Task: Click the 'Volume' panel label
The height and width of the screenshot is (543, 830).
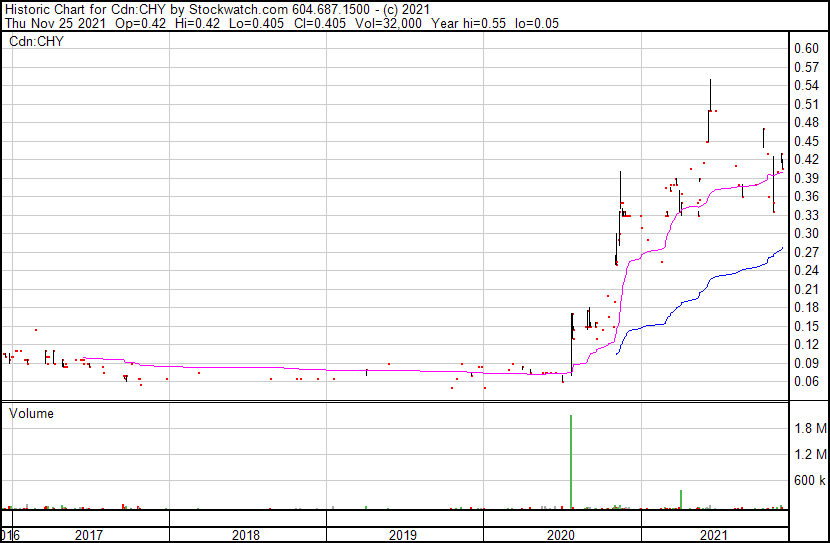Action: 31,413
